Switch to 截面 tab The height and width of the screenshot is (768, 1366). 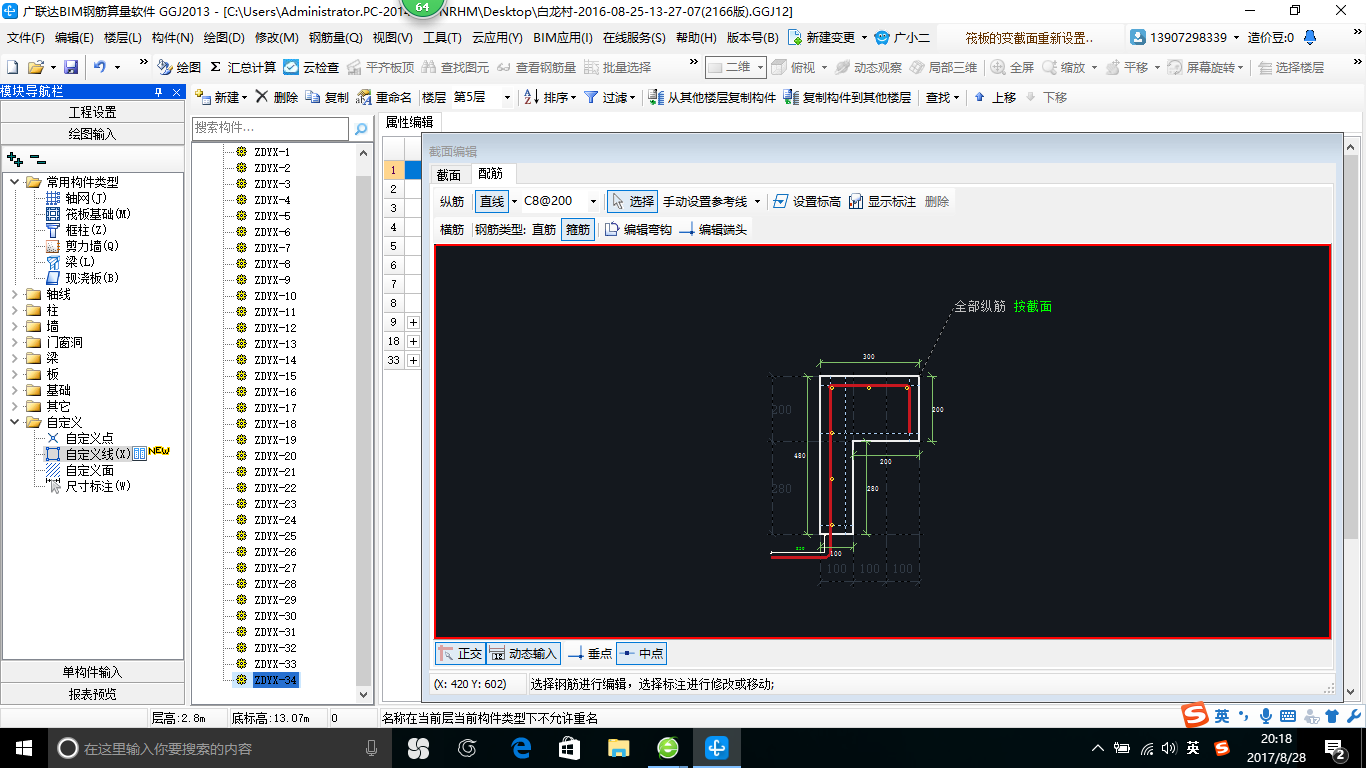point(448,174)
